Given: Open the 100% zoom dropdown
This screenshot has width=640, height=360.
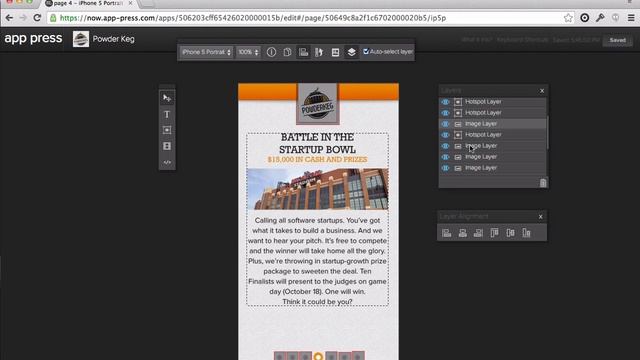Looking at the screenshot, I should click(248, 52).
